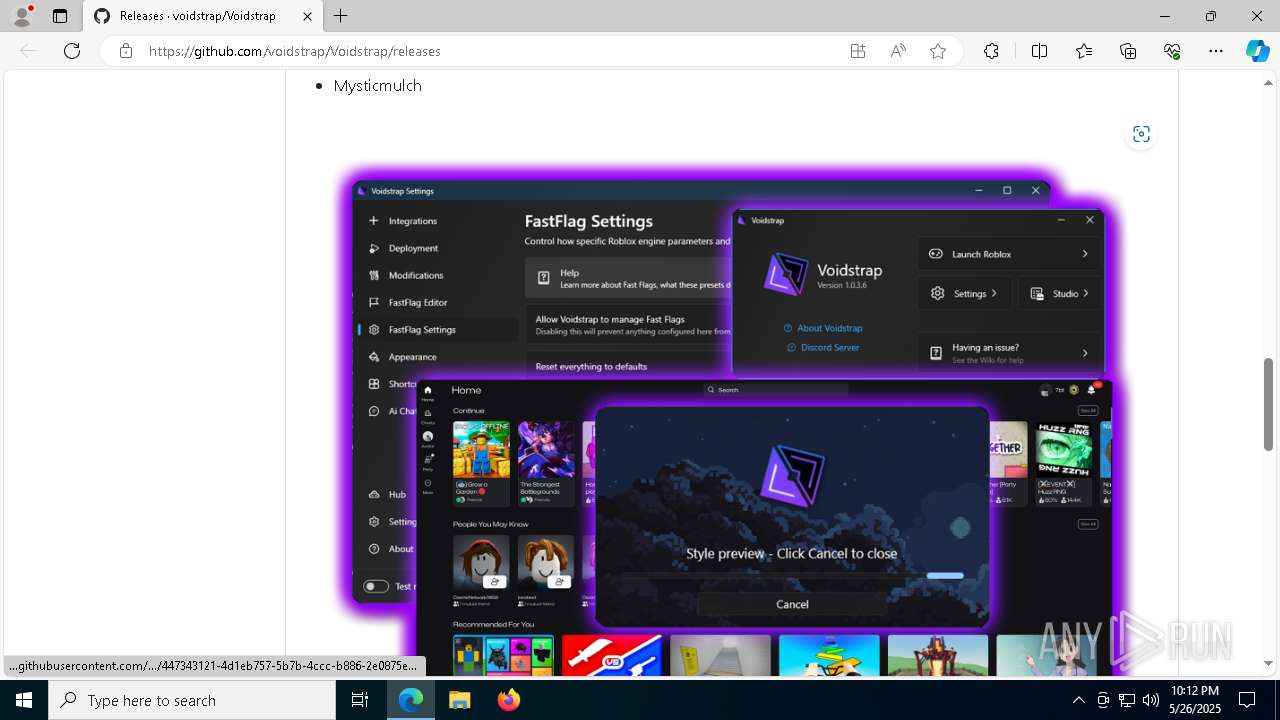Select the Mysticmulch contributor text

point(378,86)
